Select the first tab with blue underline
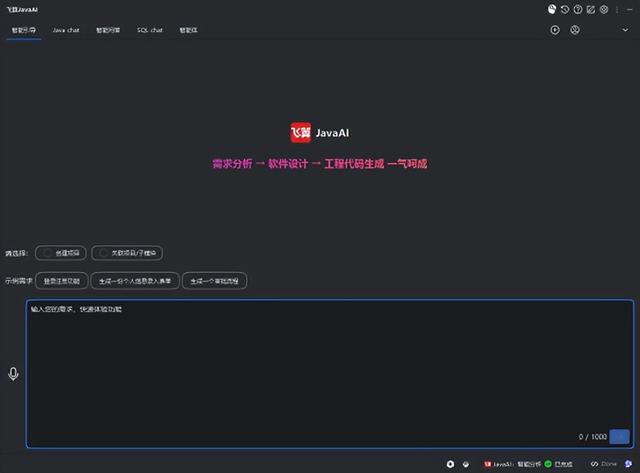The image size is (640, 473). point(24,30)
